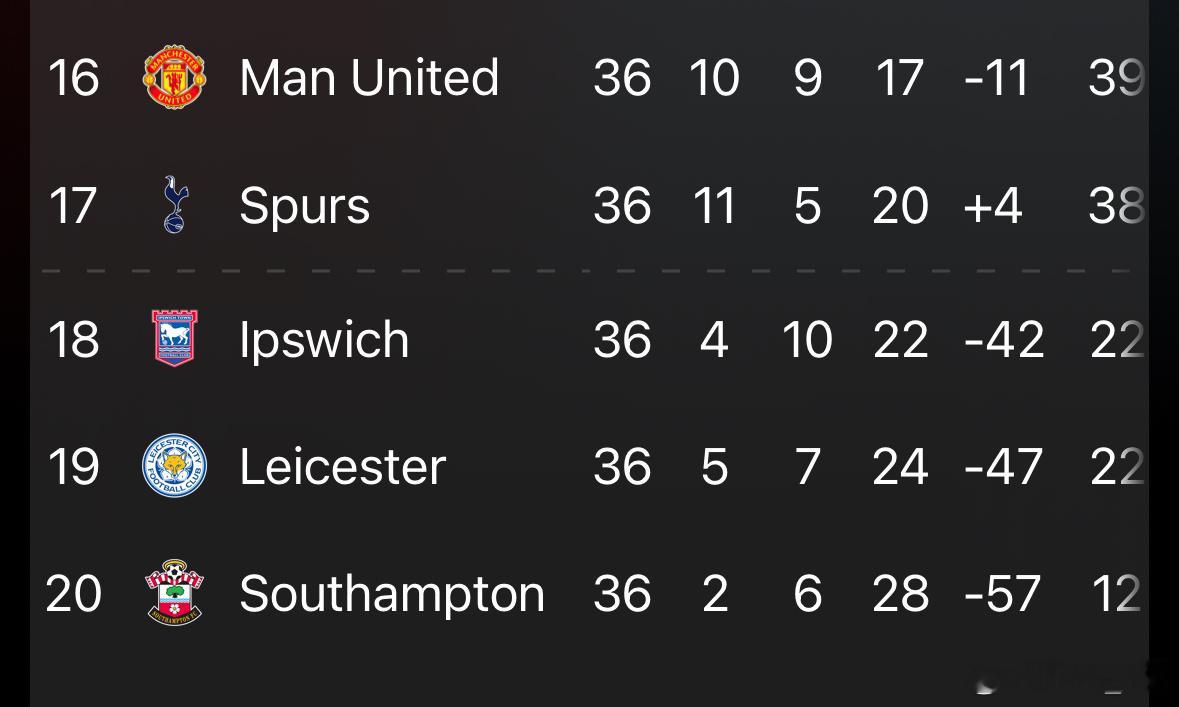Viewport: 1179px width, 707px height.
Task: Tap the Ipswich Town crest
Action: [x=174, y=338]
